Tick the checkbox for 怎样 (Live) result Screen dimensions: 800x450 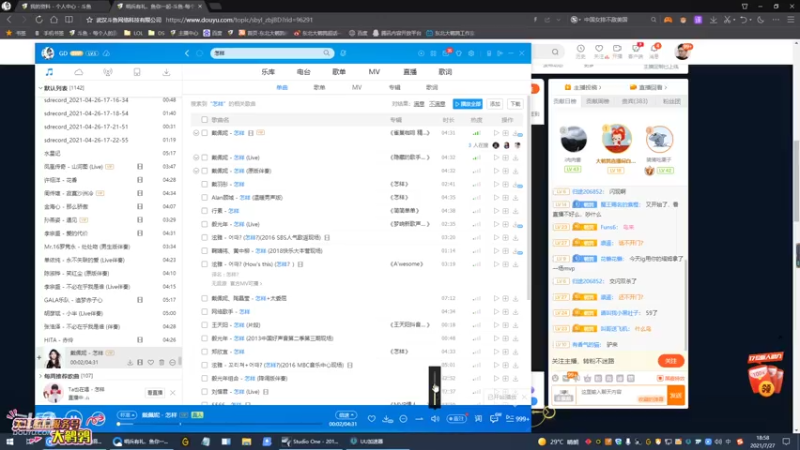click(205, 158)
